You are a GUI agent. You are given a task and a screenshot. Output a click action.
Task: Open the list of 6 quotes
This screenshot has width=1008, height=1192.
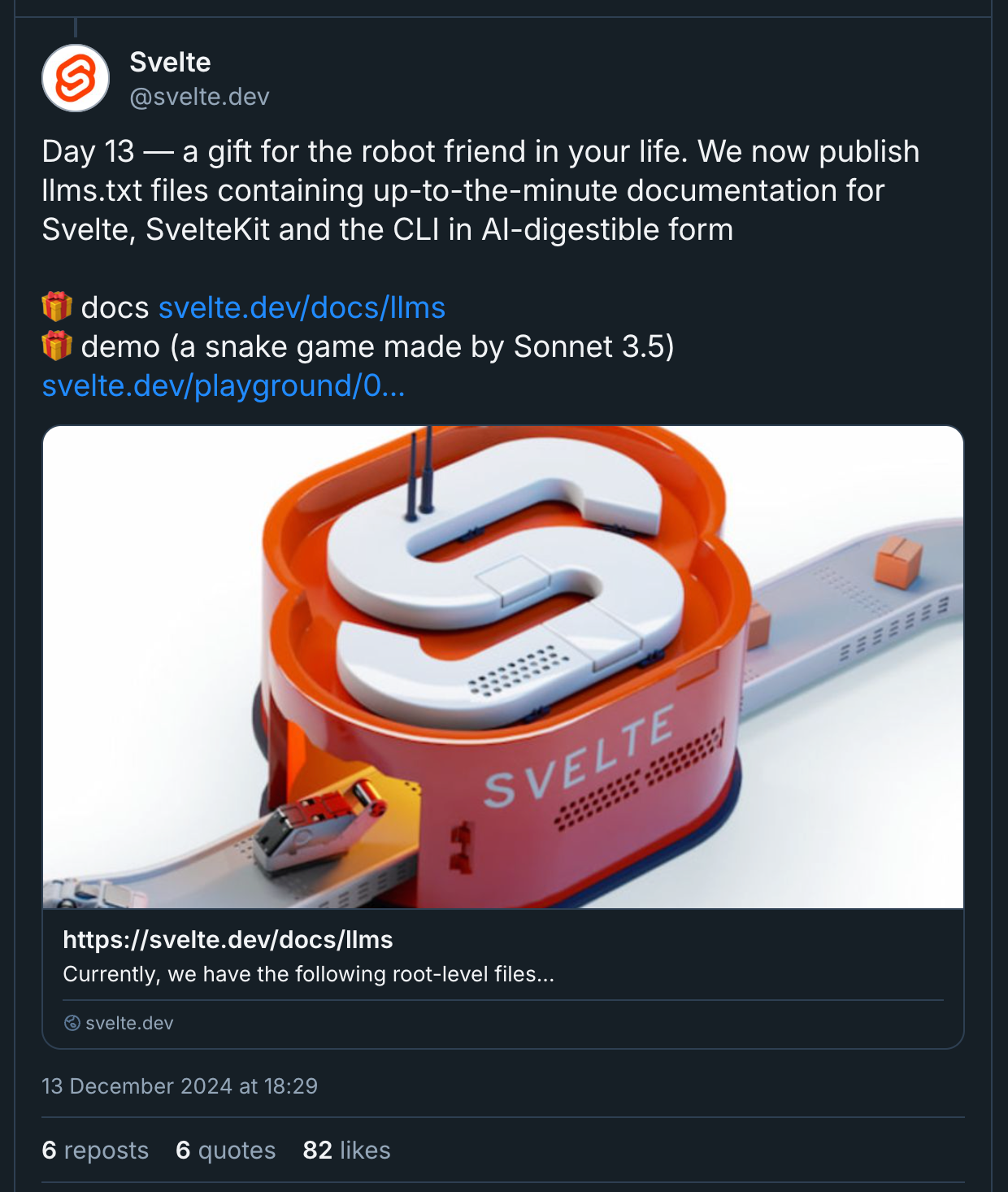[225, 1150]
